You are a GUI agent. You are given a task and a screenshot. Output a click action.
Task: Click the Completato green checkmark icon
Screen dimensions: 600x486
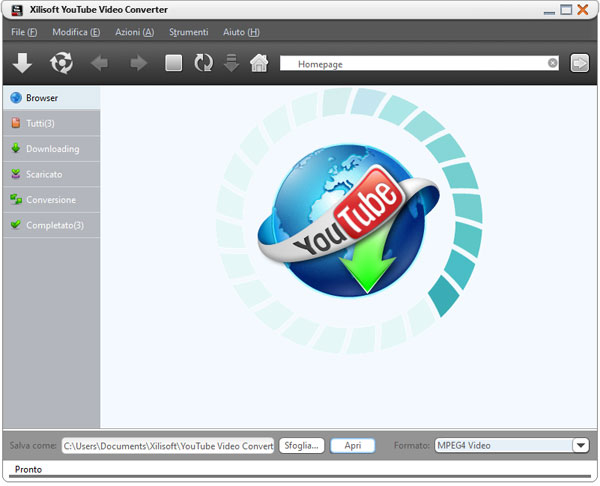tap(16, 224)
